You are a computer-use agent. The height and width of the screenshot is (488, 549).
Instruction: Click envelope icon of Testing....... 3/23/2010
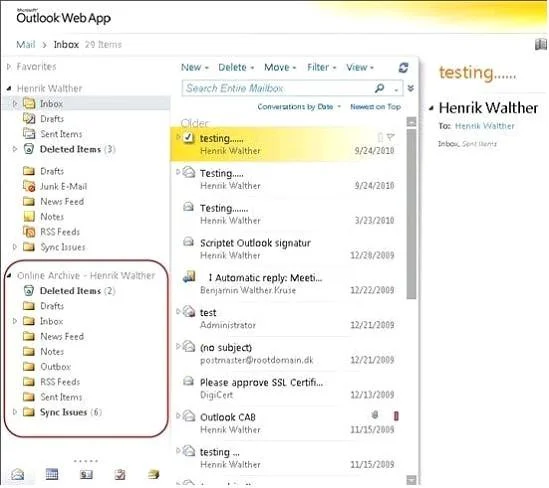tap(188, 207)
